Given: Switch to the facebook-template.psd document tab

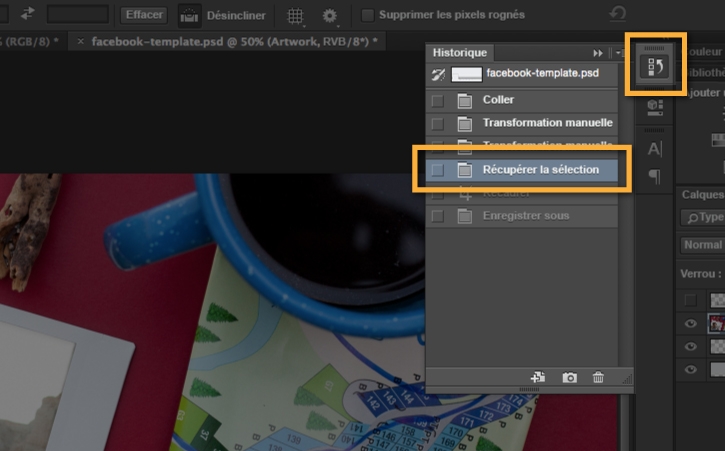Looking at the screenshot, I should coord(234,42).
